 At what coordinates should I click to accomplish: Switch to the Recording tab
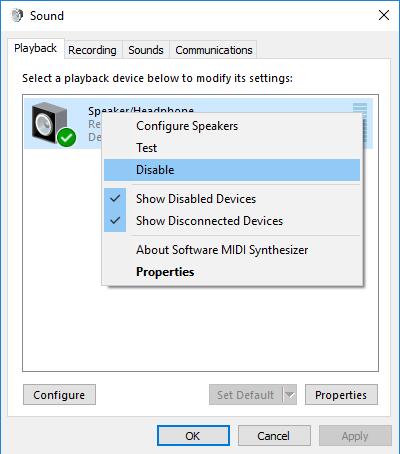tap(93, 50)
